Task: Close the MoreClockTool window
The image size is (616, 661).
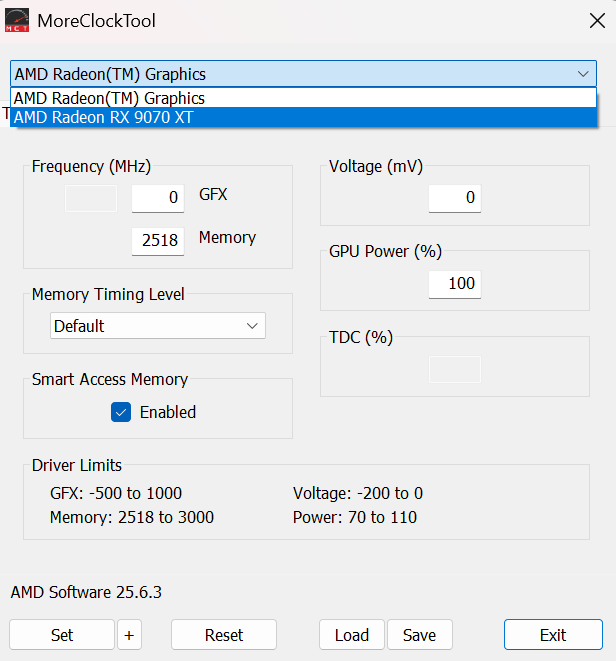Action: (x=597, y=21)
